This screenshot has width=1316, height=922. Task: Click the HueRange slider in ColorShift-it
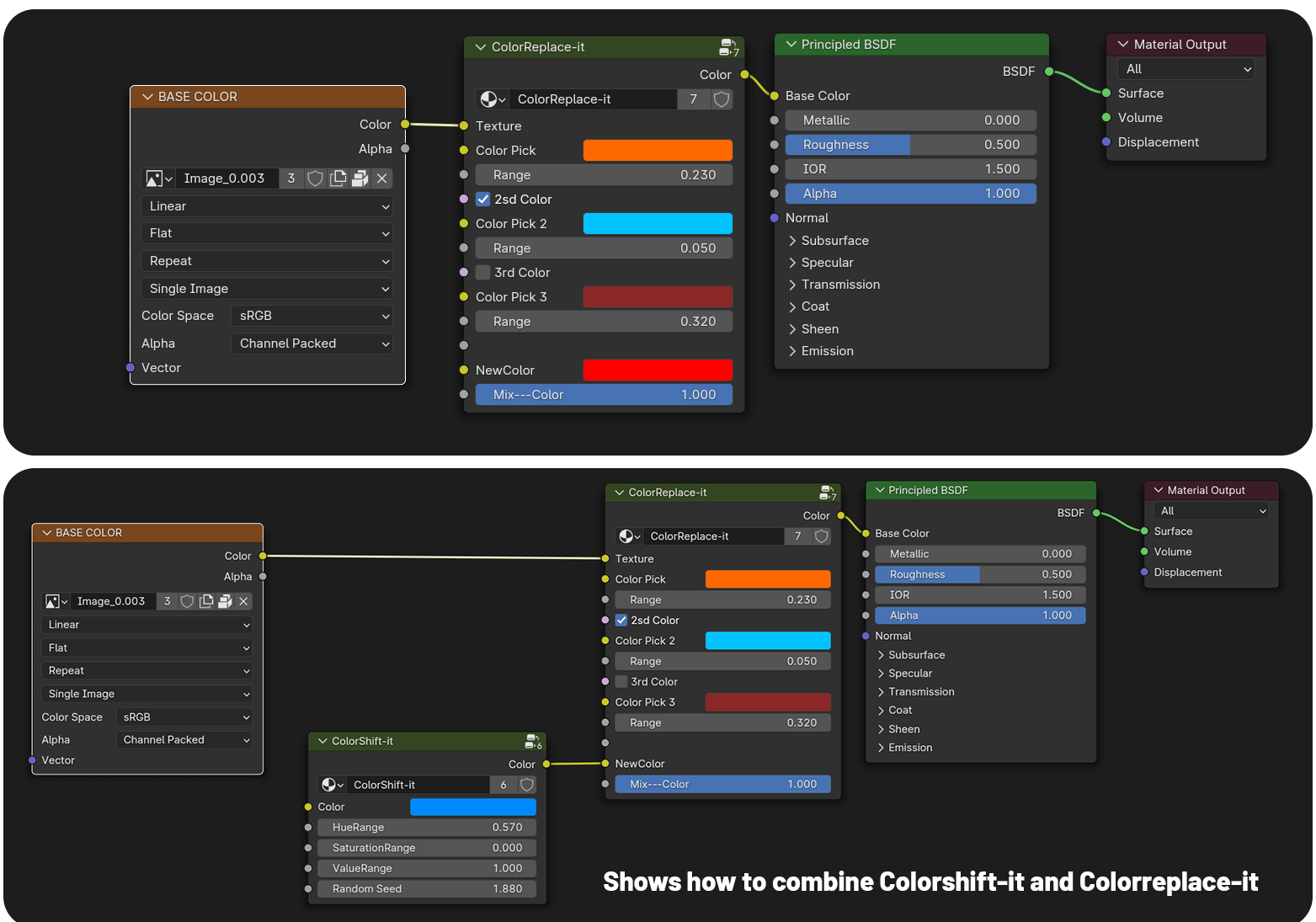(x=427, y=828)
